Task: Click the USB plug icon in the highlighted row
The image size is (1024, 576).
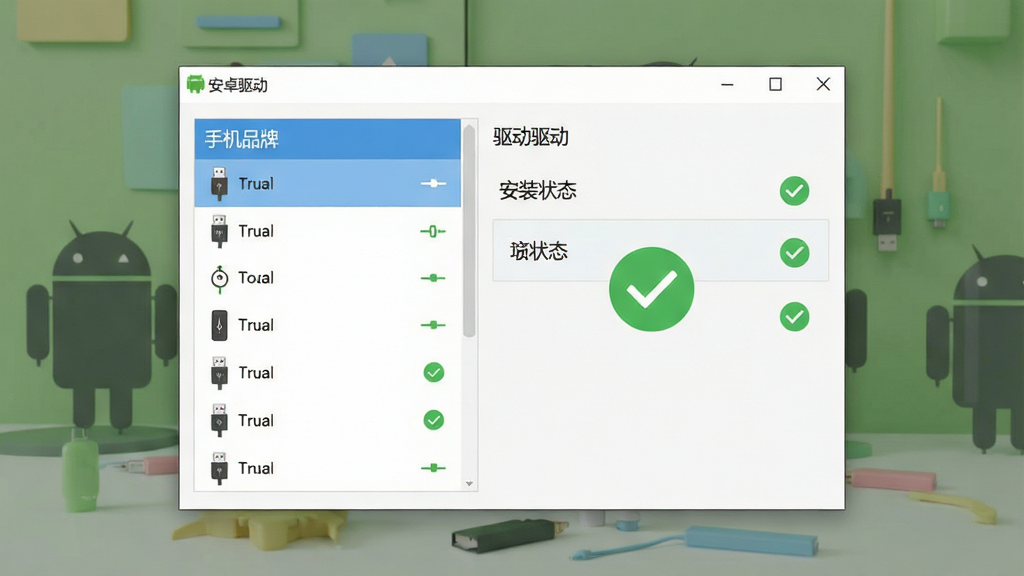Action: click(x=219, y=184)
